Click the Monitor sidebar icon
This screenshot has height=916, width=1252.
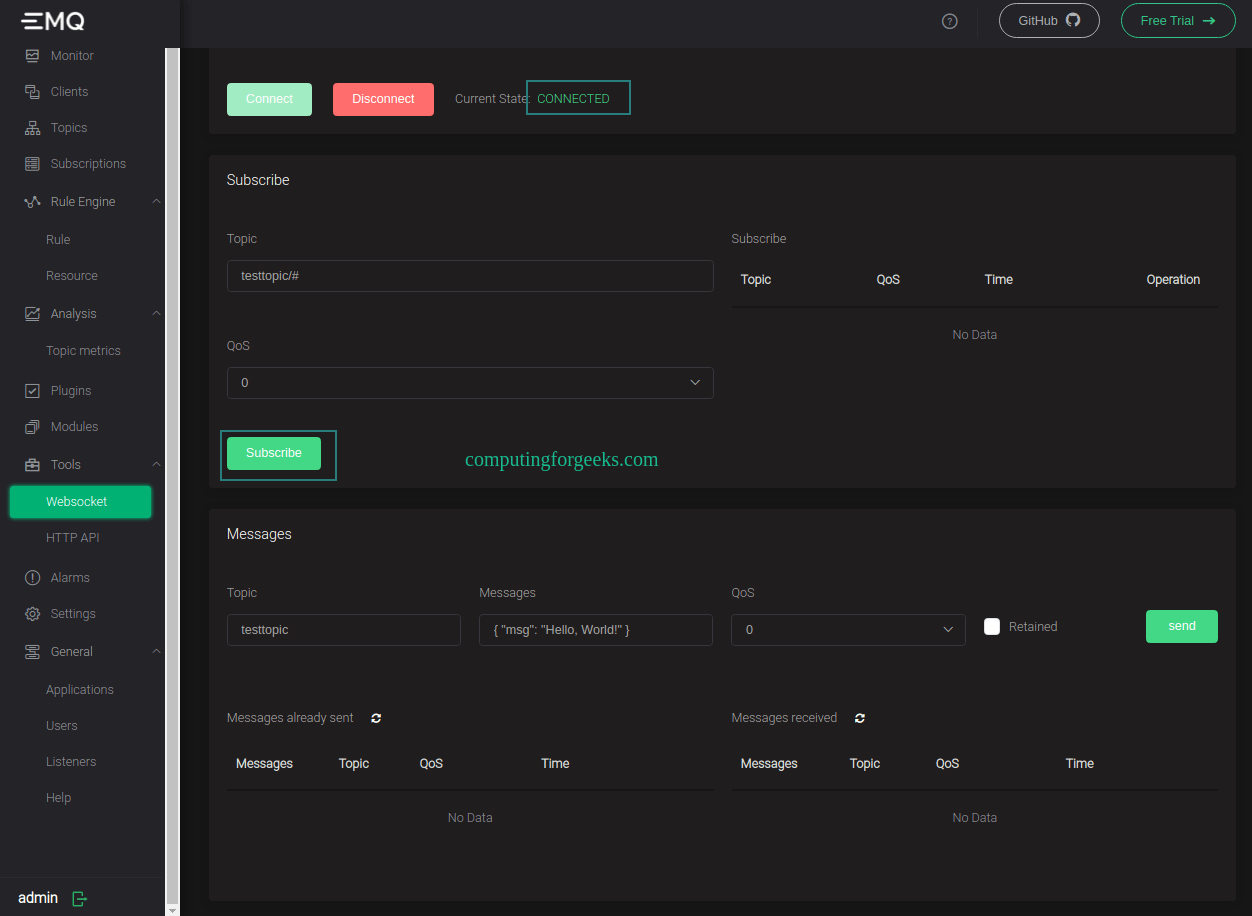[32, 56]
